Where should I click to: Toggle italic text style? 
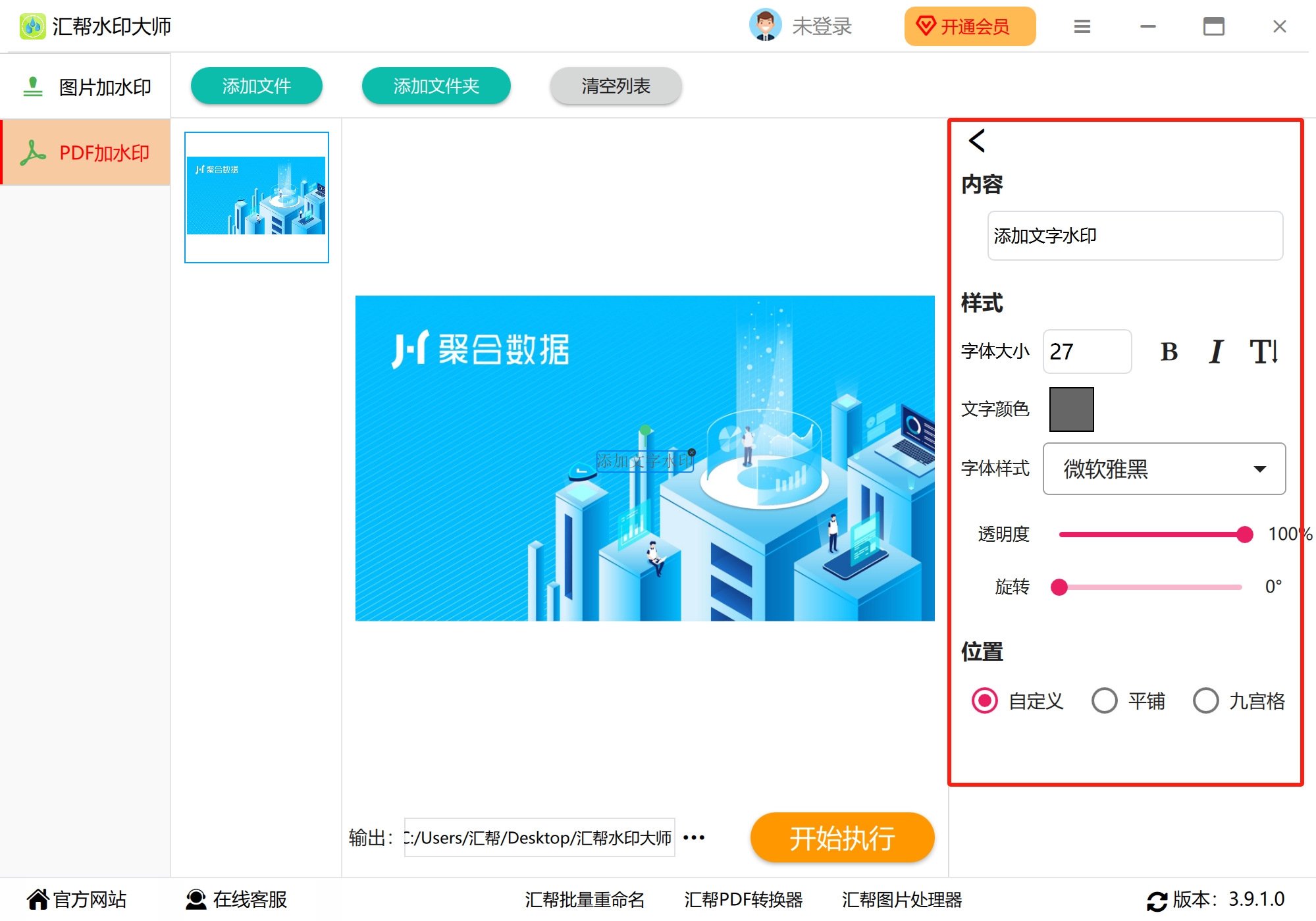[x=1216, y=352]
